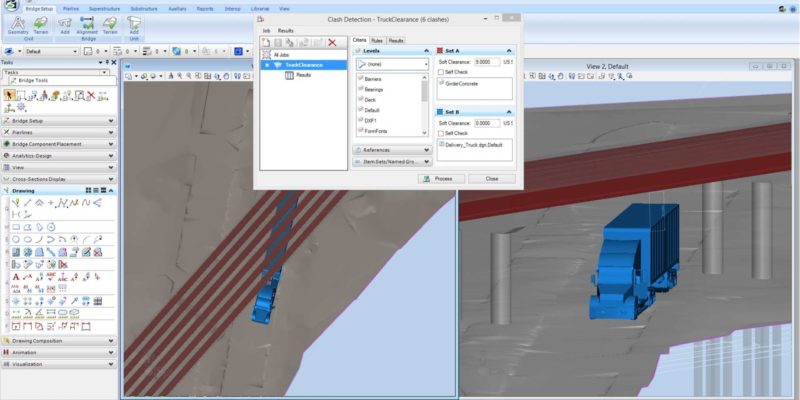
Task: Click the red X delete tool in Tasks
Action: (x=91, y=95)
